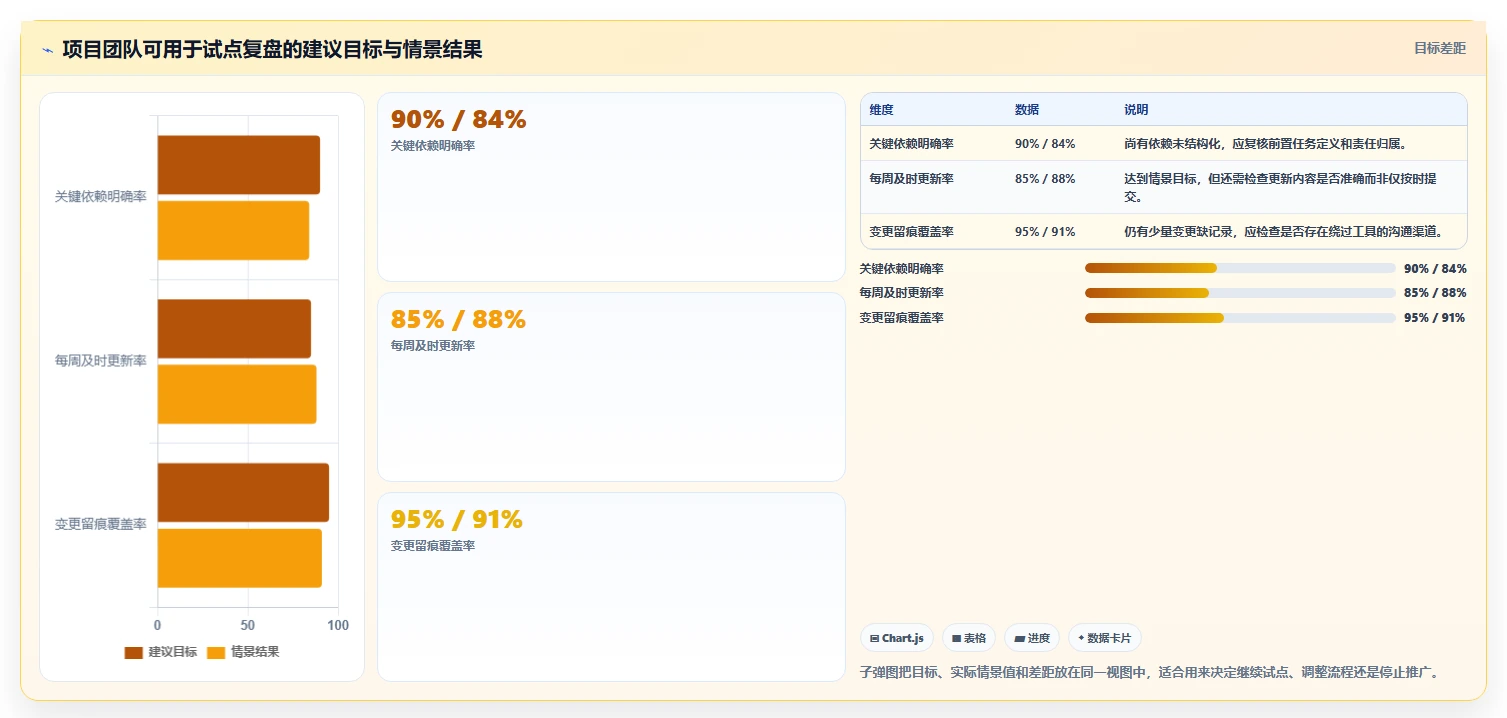Click the 变更留痕覆盖率 table row label
The image size is (1507, 718).
point(912,232)
